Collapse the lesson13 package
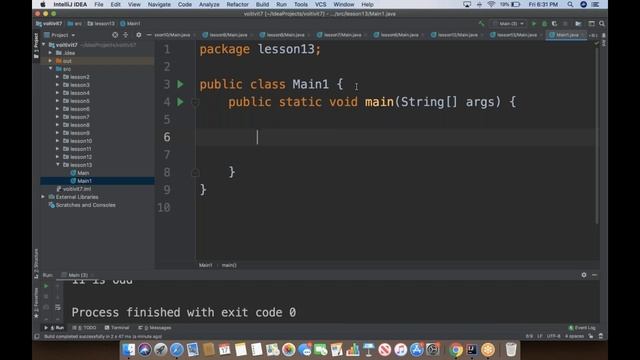The width and height of the screenshot is (640, 360). coord(58,165)
